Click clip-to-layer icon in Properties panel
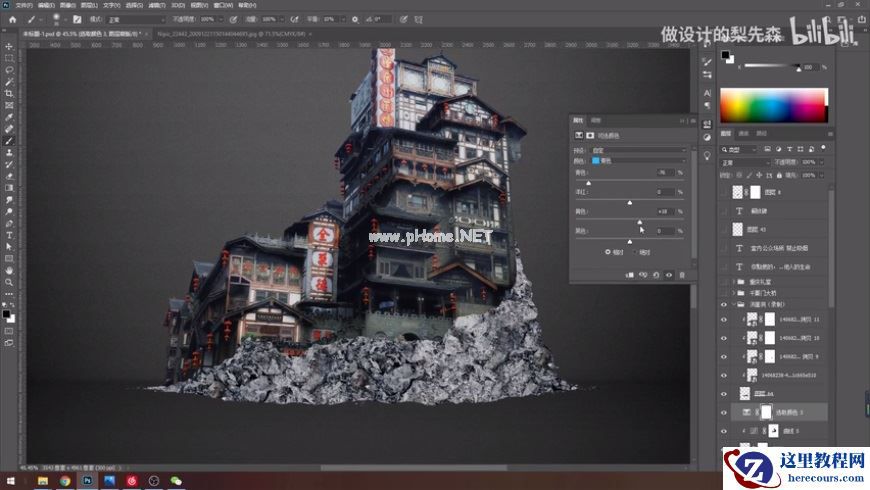Image resolution: width=870 pixels, height=490 pixels. pyautogui.click(x=630, y=275)
